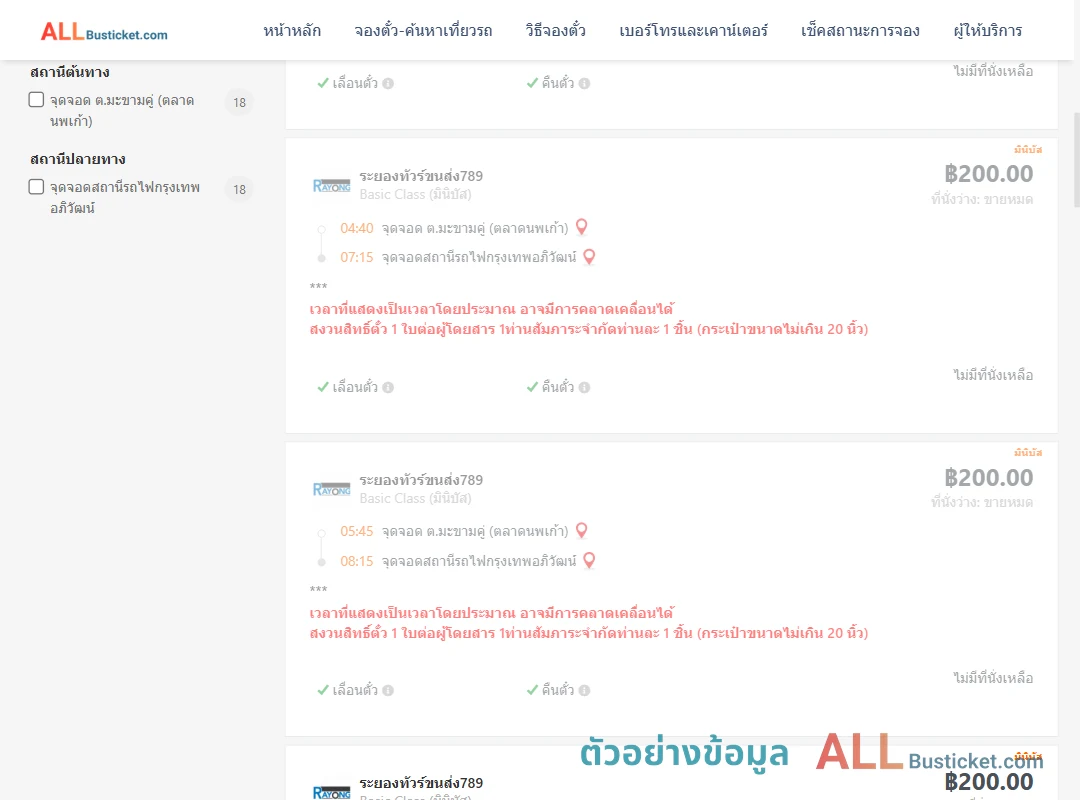
Task: Click เลื่อนตั๋ว info icon in 05:45 trip
Action: [388, 690]
